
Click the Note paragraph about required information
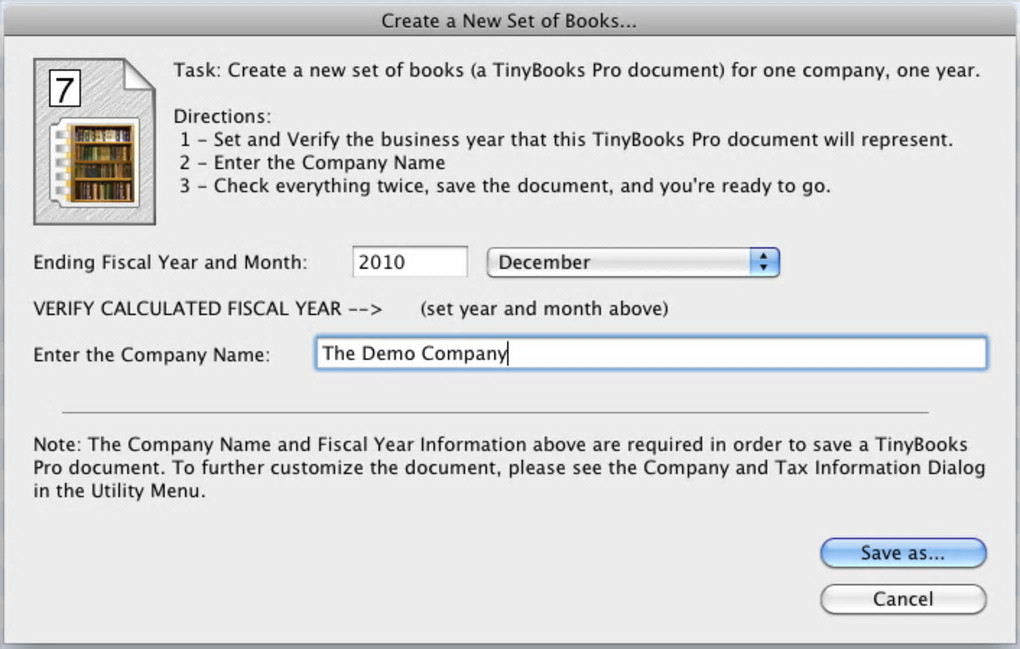tap(509, 468)
